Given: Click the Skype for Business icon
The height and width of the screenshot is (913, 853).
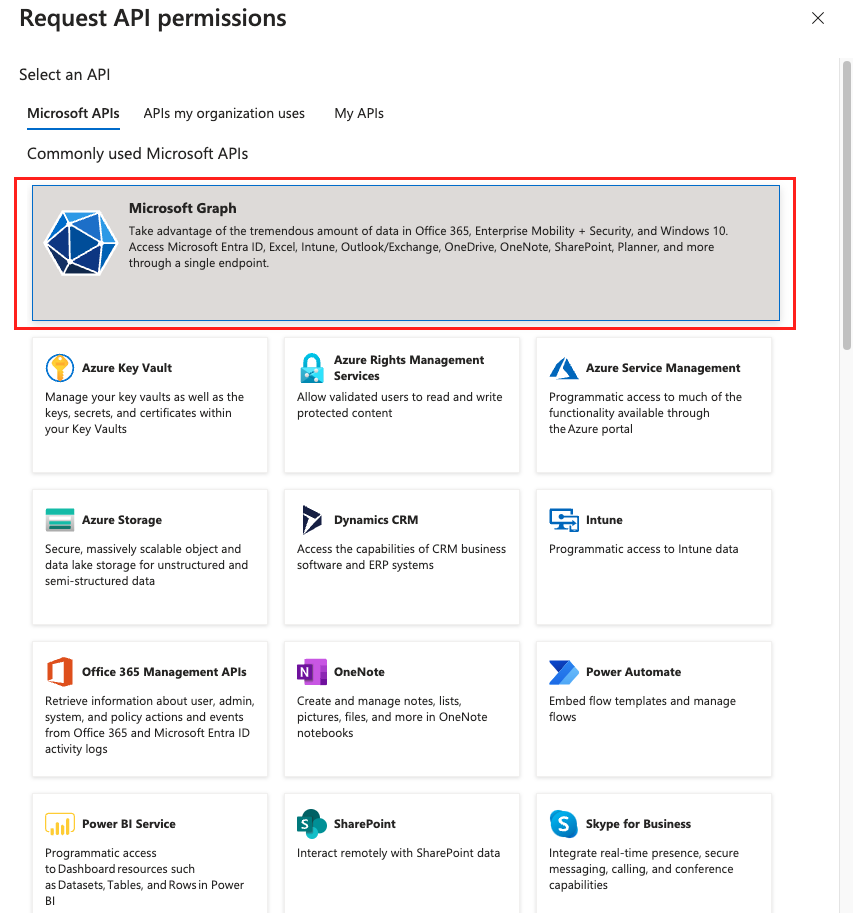Looking at the screenshot, I should [564, 824].
